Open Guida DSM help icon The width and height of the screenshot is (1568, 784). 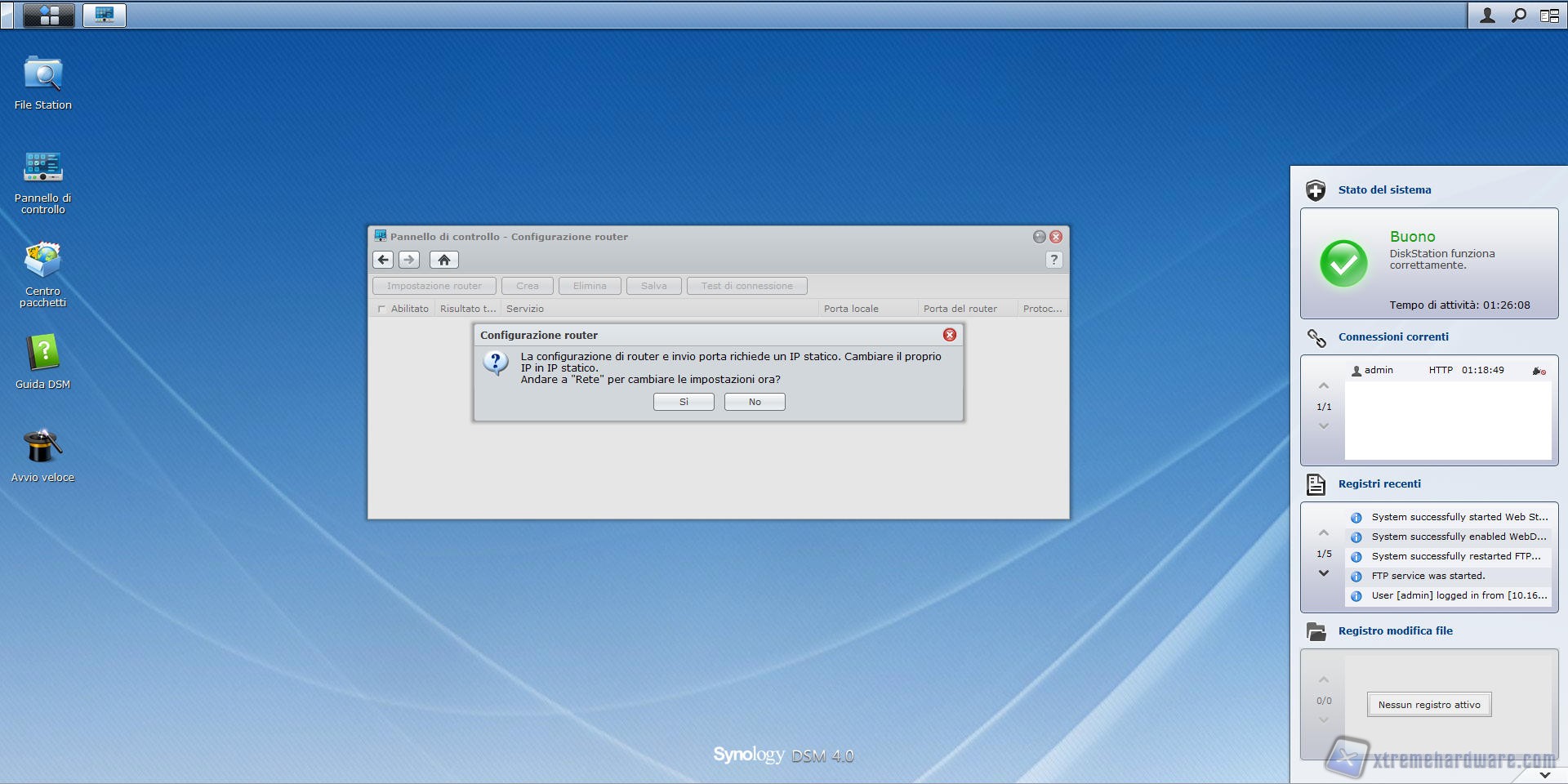(x=42, y=354)
